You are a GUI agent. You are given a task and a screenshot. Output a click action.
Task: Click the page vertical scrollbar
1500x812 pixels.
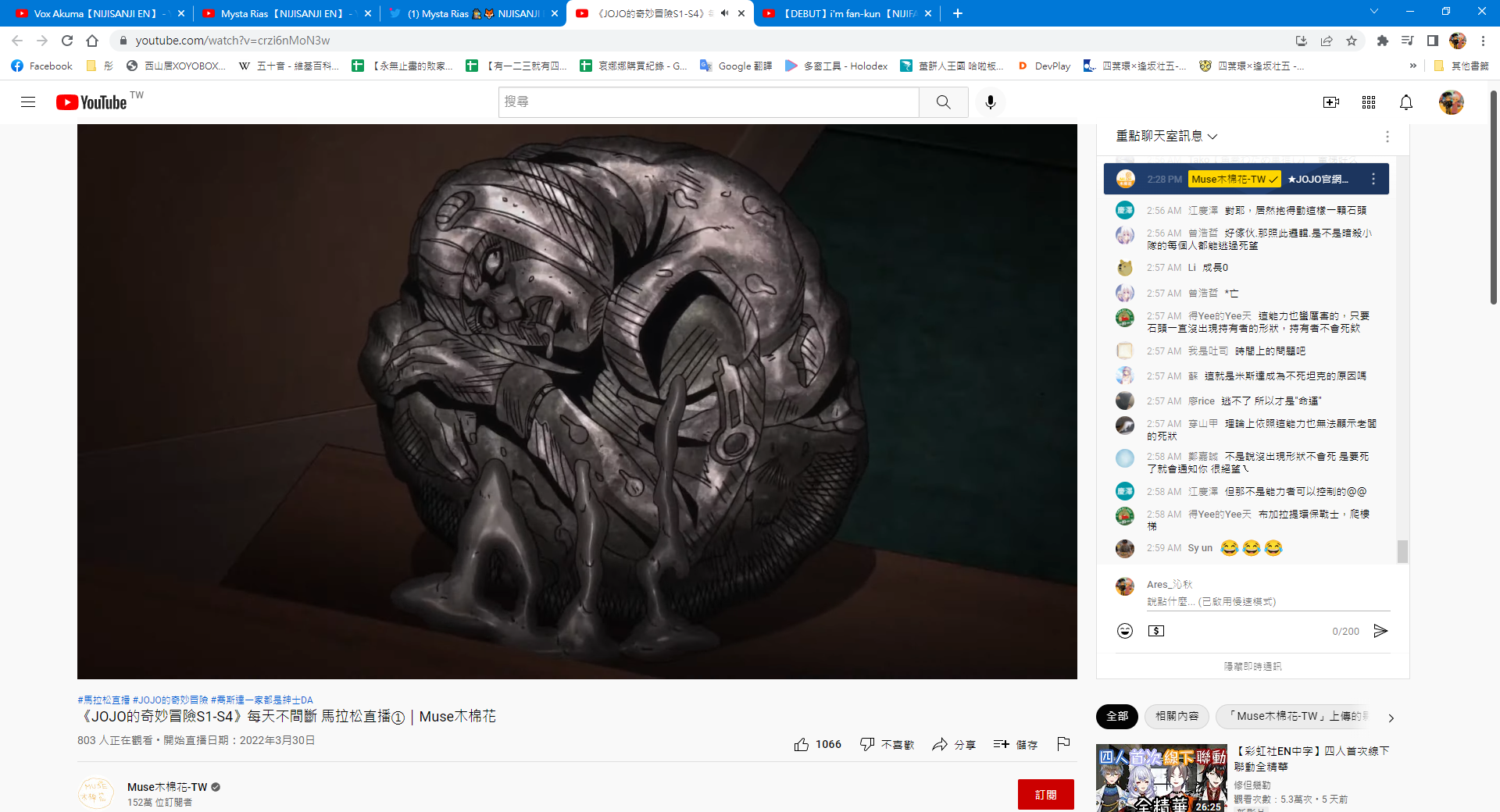[x=1494, y=197]
